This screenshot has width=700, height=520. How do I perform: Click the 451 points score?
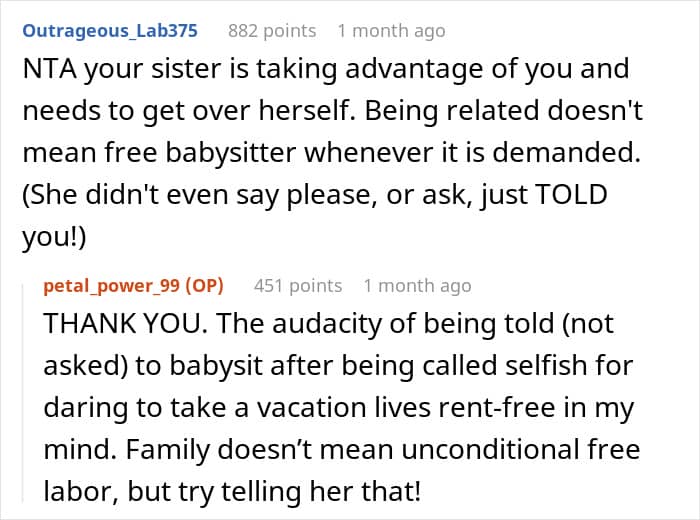pos(298,286)
